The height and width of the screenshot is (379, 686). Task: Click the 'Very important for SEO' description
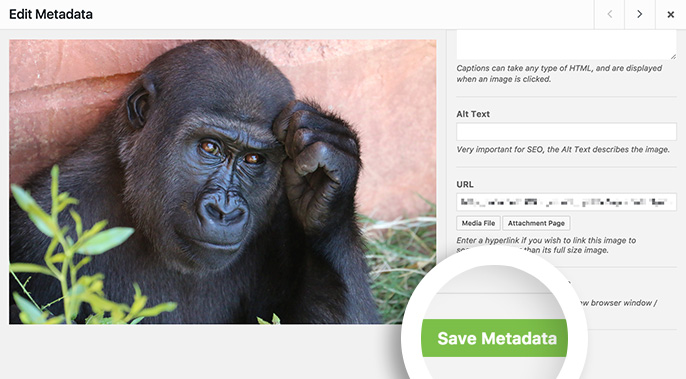click(563, 149)
